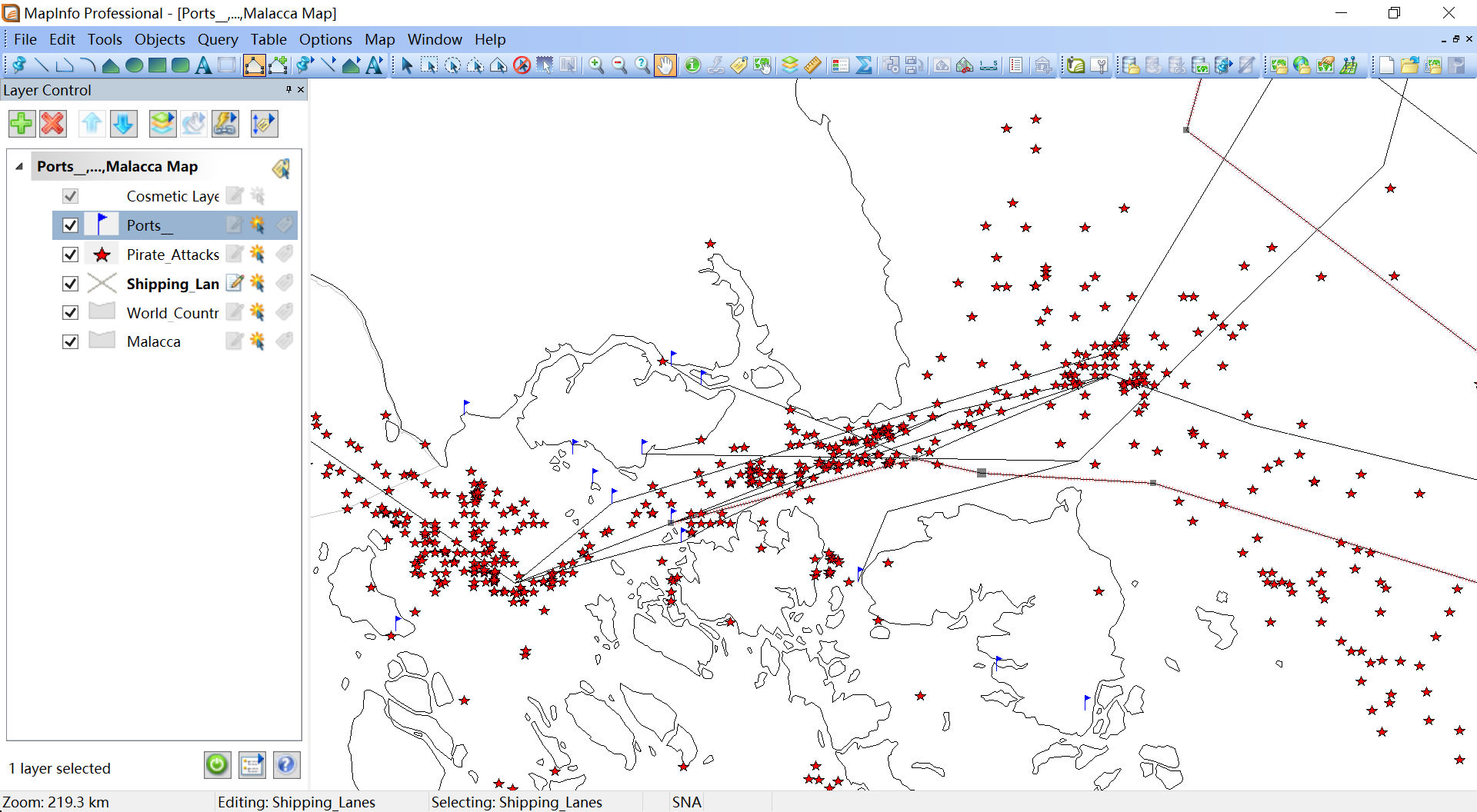Choose the Radius Select tool
This screenshot has width=1477, height=812.
coord(452,65)
